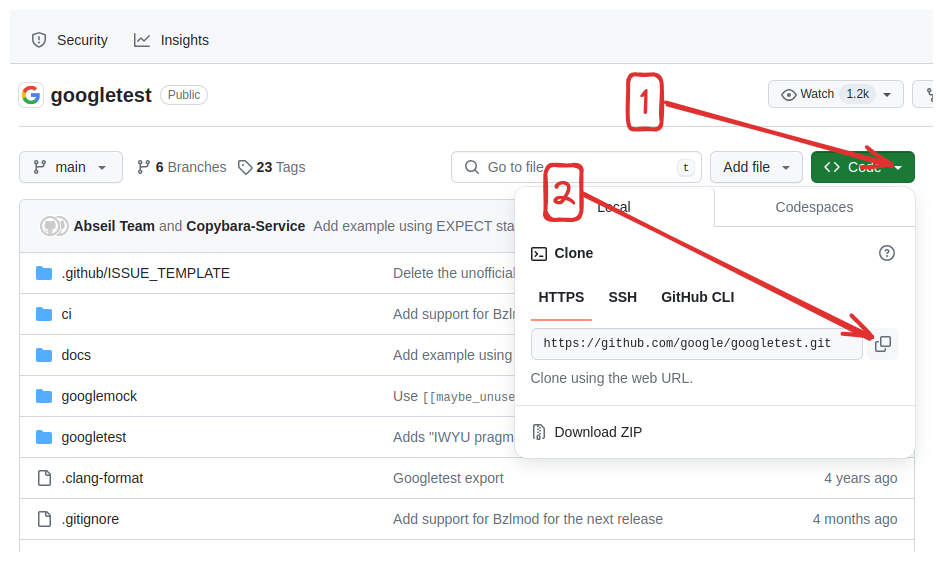The height and width of the screenshot is (562, 943).
Task: Click the '4 months ago' timestamp
Action: (855, 519)
